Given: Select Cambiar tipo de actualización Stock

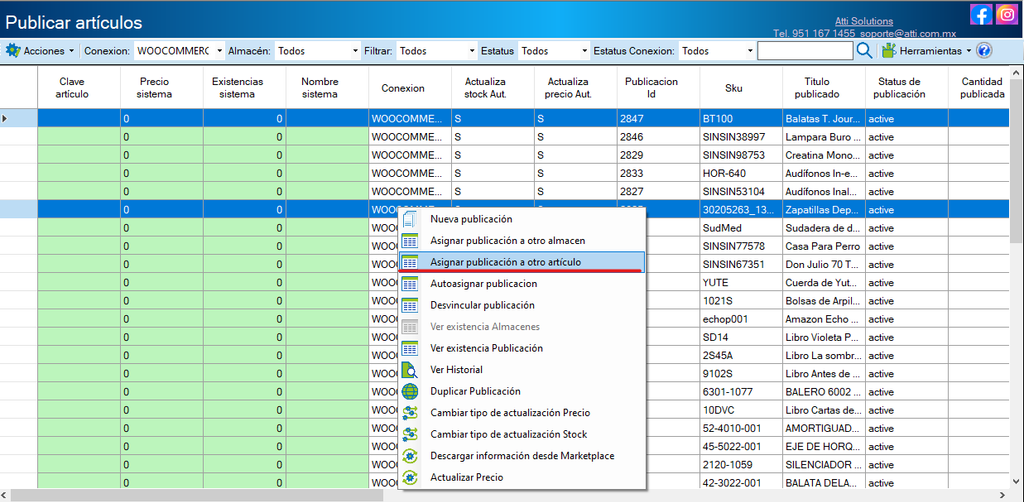Looking at the screenshot, I should tap(522, 435).
